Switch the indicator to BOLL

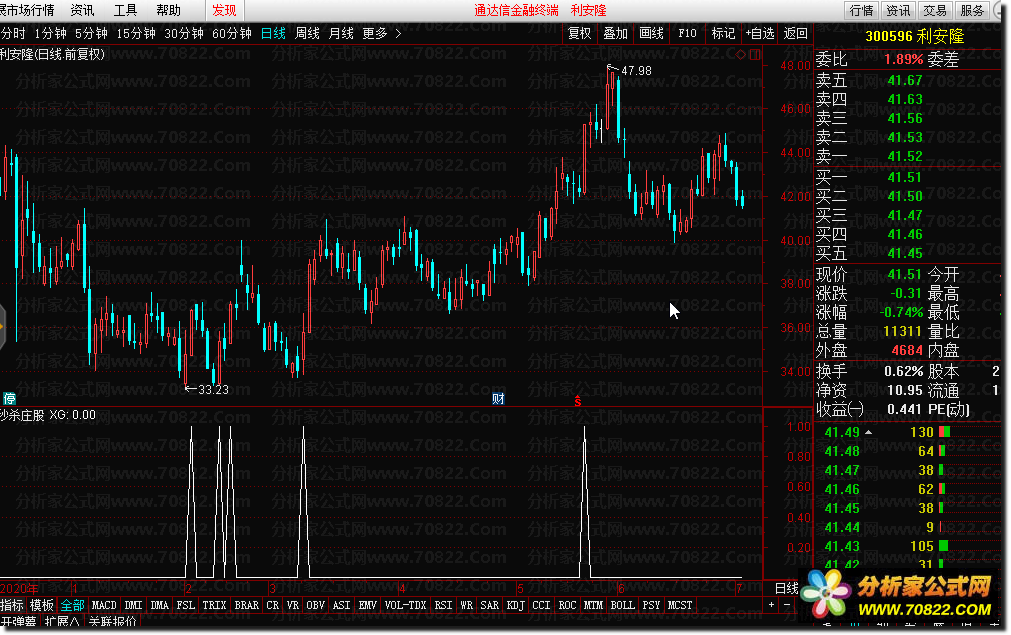click(x=622, y=605)
